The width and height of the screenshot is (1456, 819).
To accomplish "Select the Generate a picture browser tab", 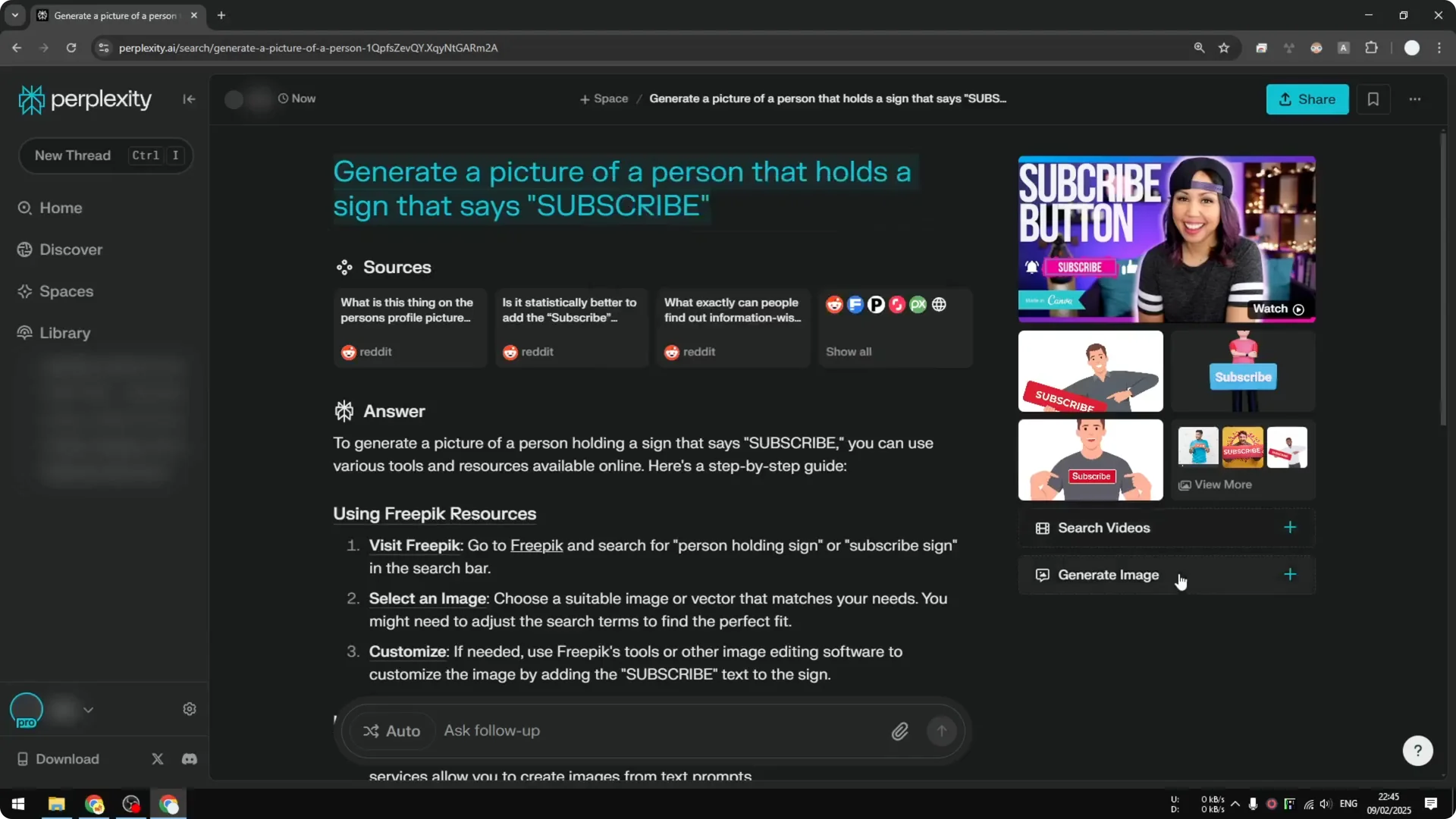I will tap(112, 15).
